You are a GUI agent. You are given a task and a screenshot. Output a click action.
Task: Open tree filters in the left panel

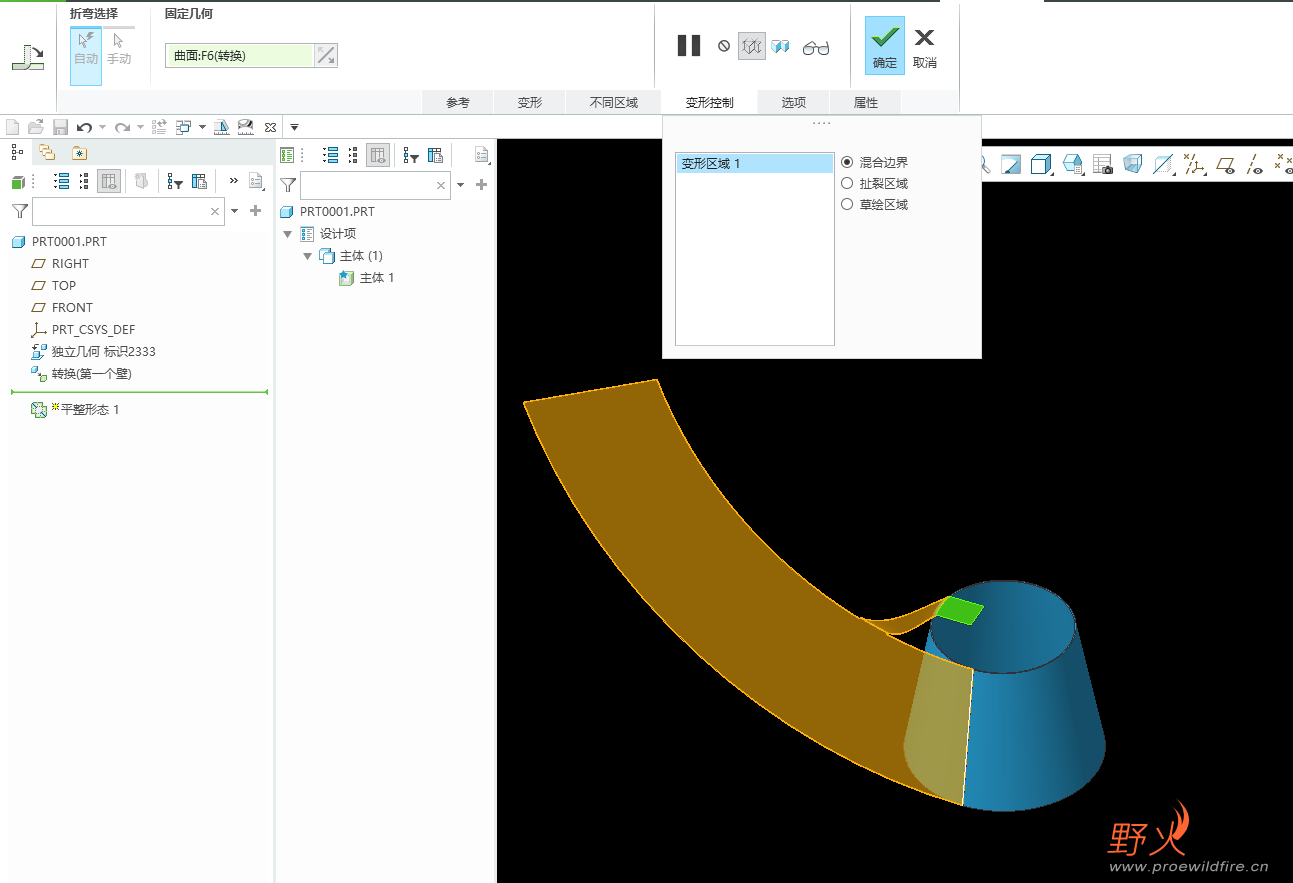coord(175,181)
